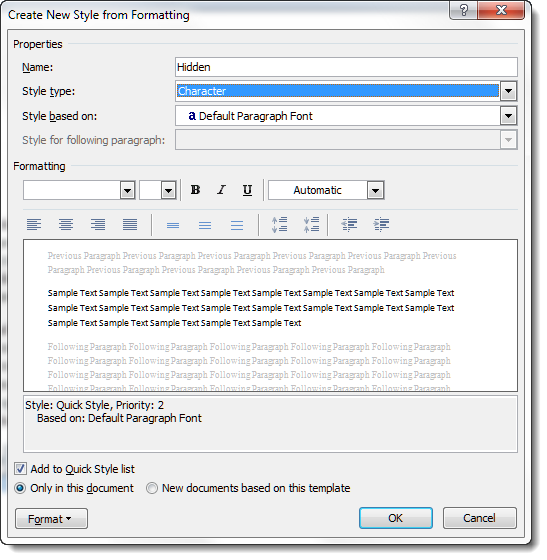Click Increase Indent icon
The image size is (547, 560).
pyautogui.click(x=381, y=225)
